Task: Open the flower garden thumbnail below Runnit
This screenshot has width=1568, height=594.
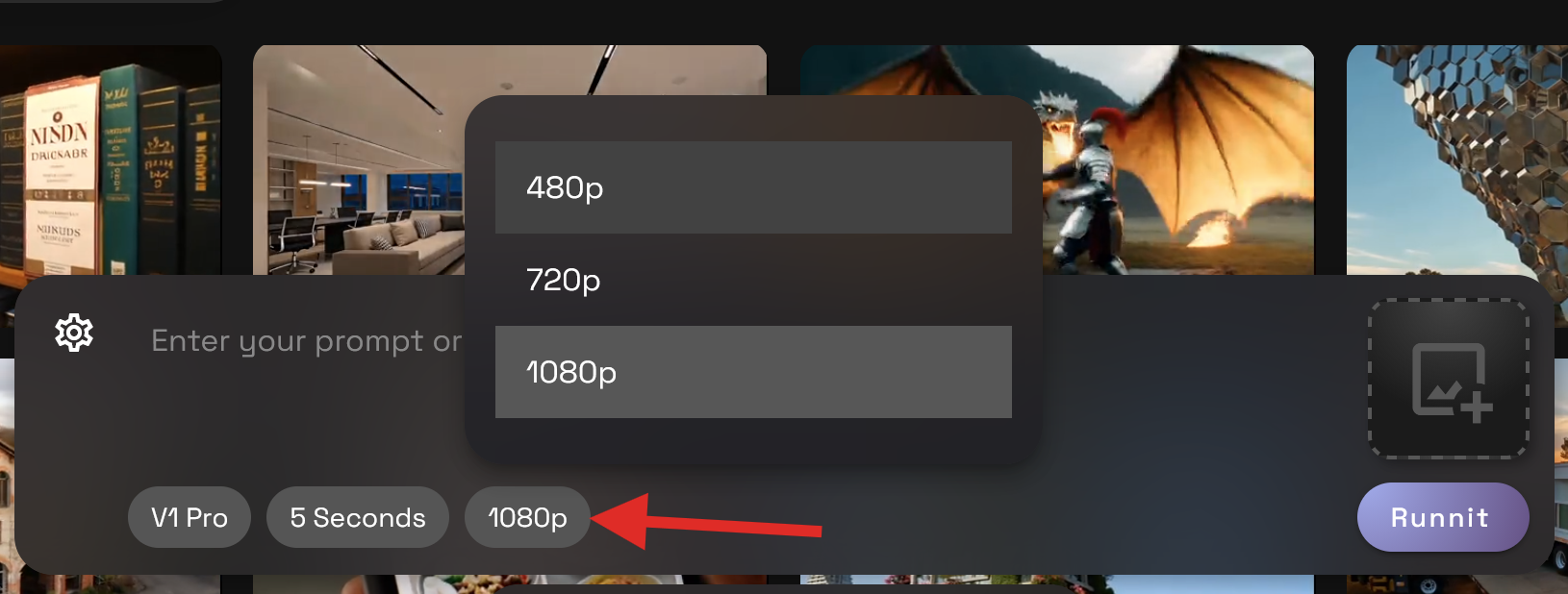Action: pyautogui.click(x=1057, y=583)
